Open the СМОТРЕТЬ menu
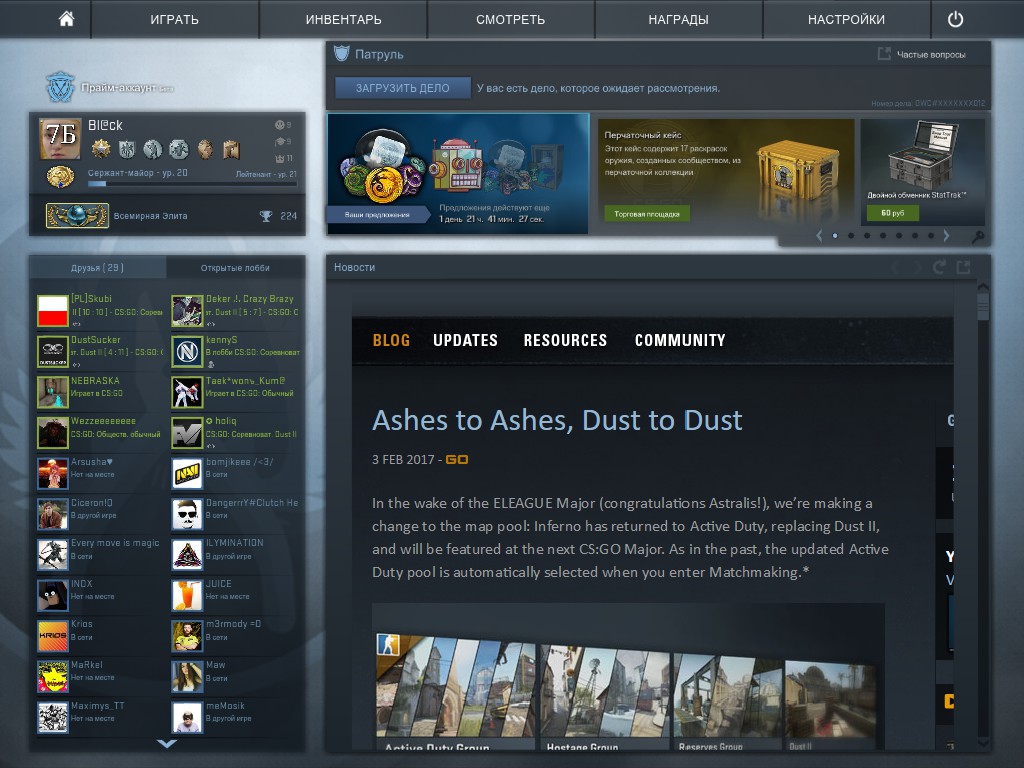Screen dimensions: 1024x768 tap(511, 20)
